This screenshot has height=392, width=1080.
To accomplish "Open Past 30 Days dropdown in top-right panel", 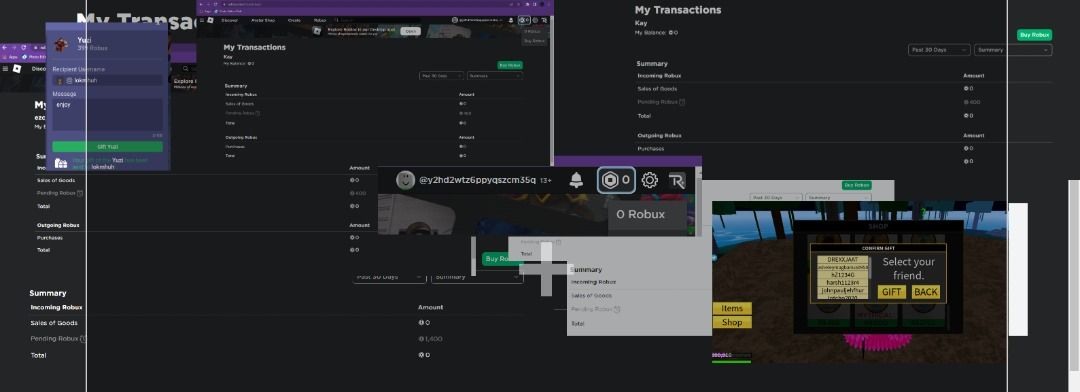I will (x=939, y=50).
